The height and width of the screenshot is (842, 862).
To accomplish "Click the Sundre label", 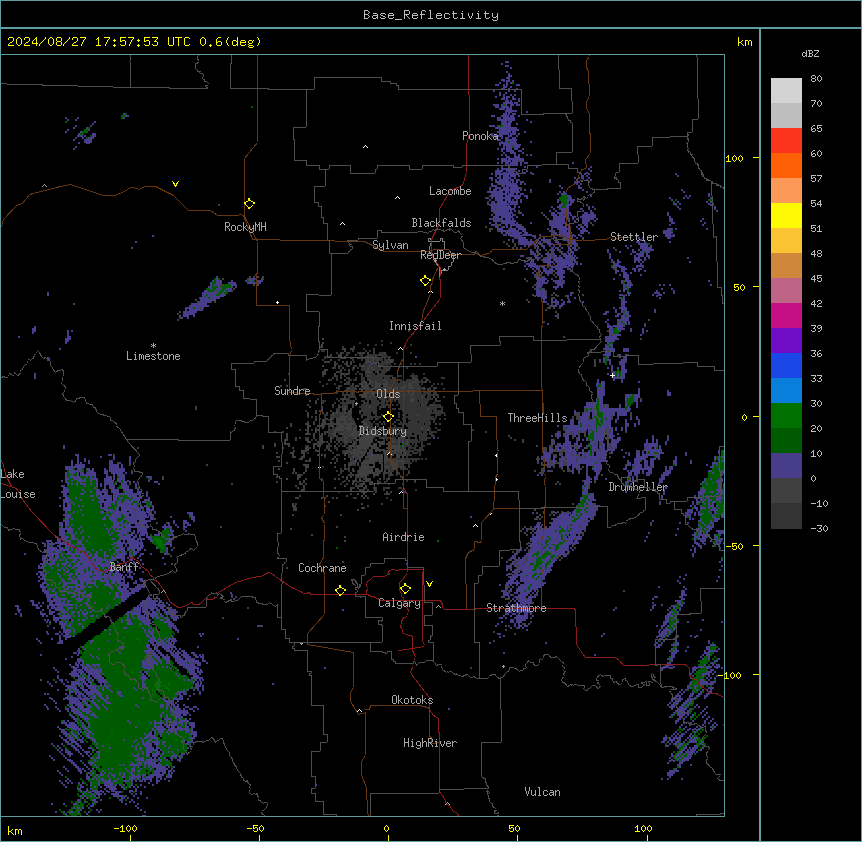I will pos(292,391).
